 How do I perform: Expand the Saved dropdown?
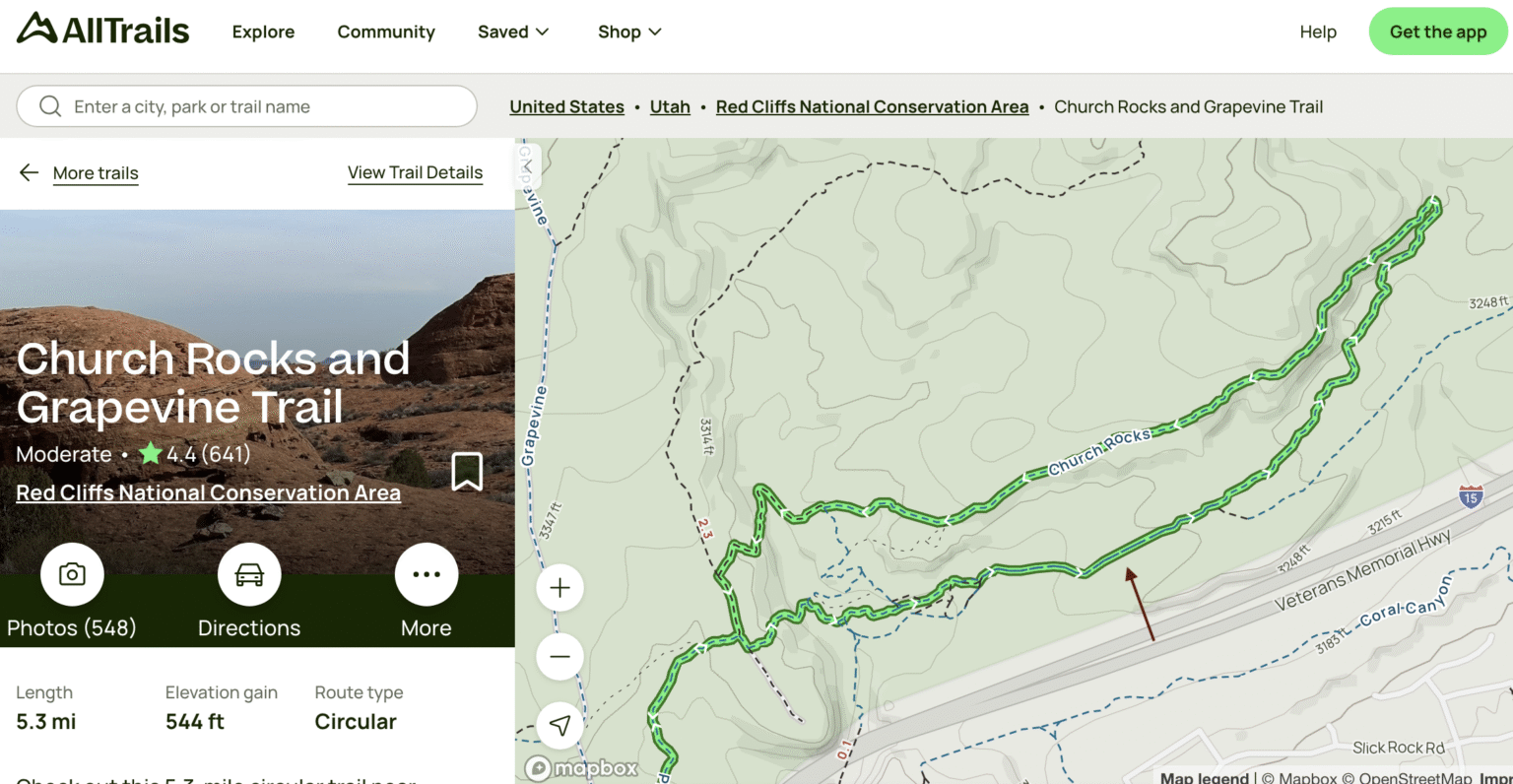pos(513,32)
